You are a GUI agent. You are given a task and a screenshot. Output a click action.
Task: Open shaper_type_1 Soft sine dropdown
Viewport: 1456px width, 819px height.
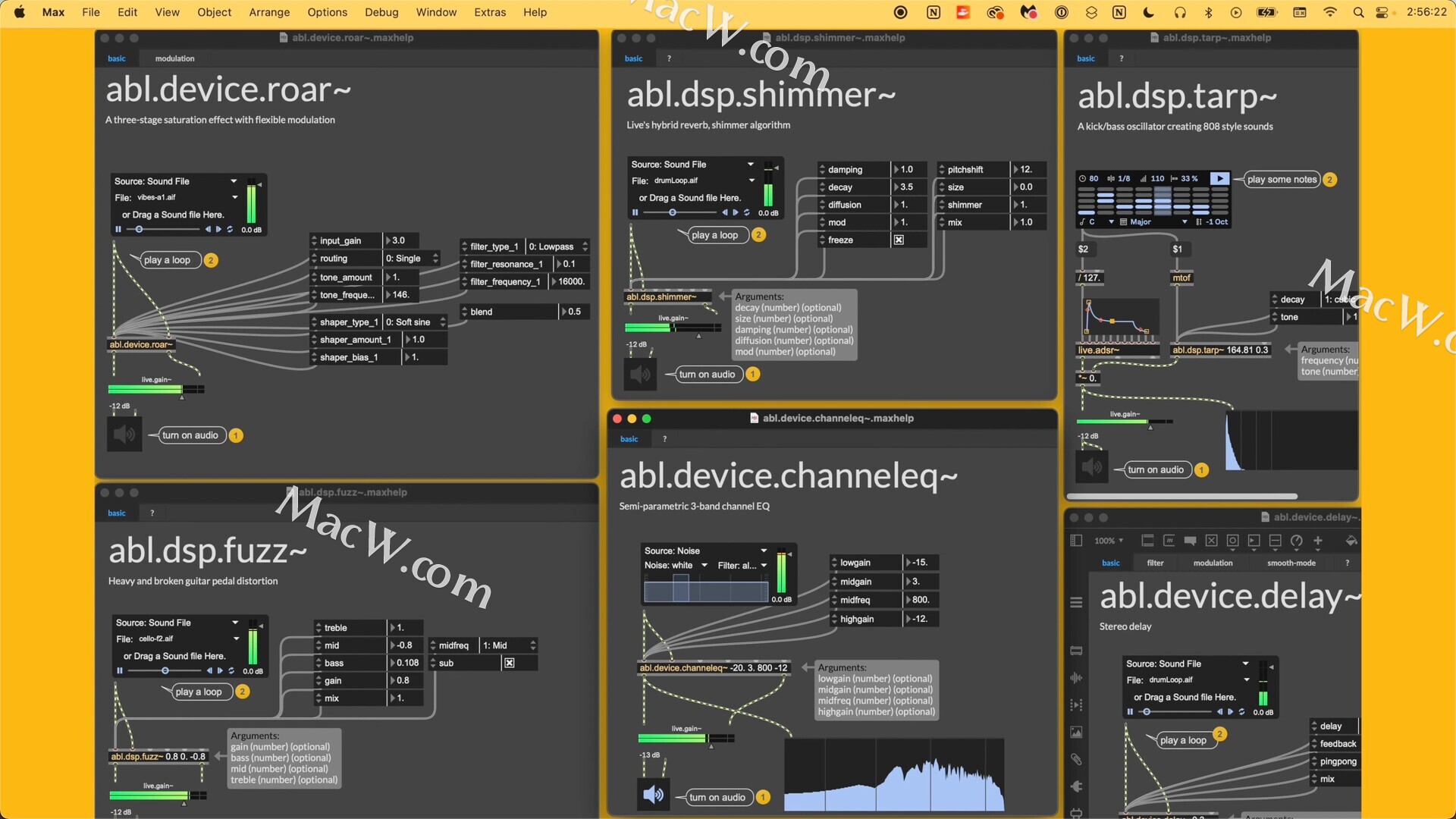(x=415, y=322)
